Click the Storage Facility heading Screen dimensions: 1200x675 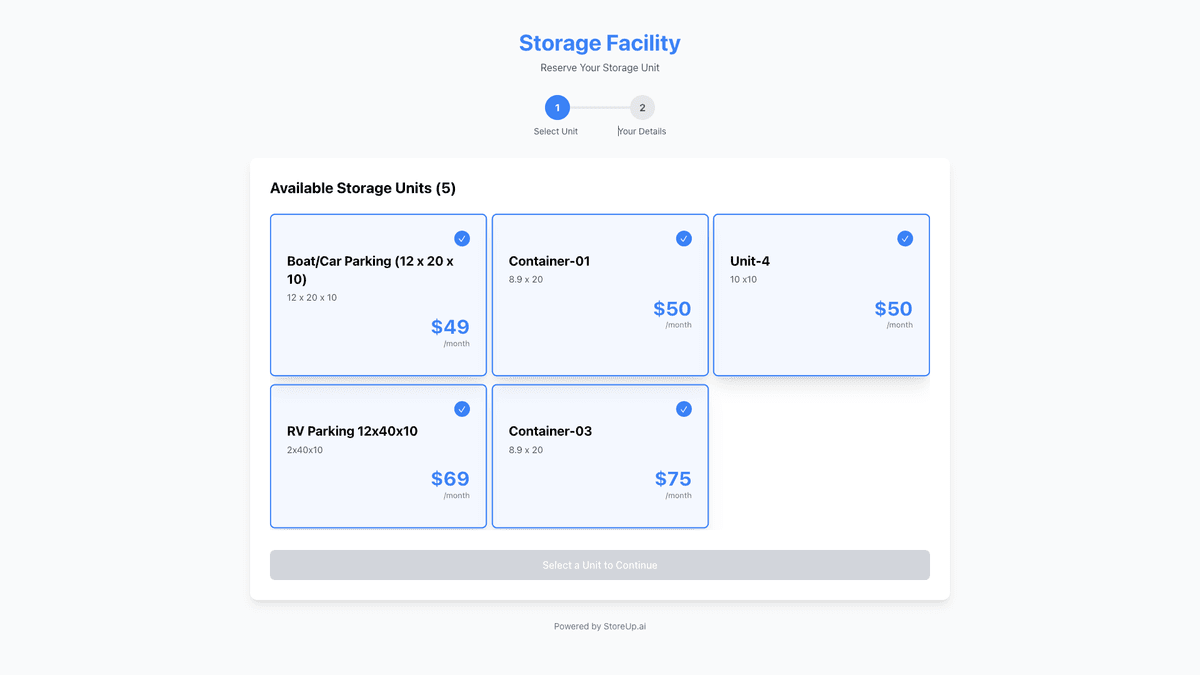coord(600,43)
